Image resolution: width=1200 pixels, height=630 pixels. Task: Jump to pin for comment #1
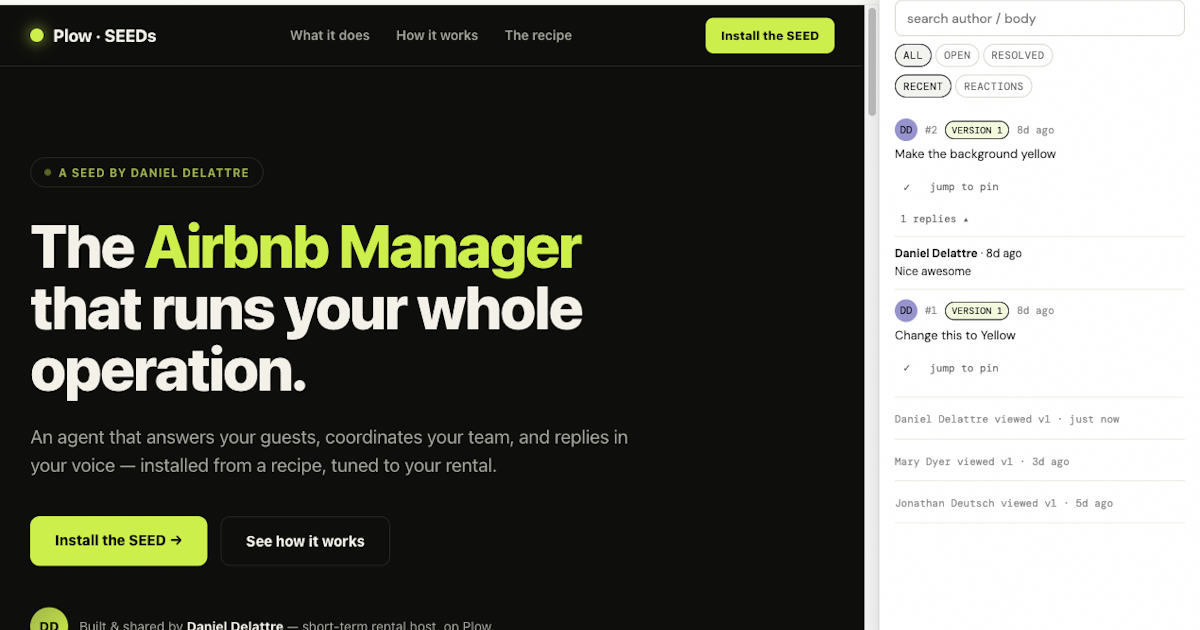[x=964, y=368]
